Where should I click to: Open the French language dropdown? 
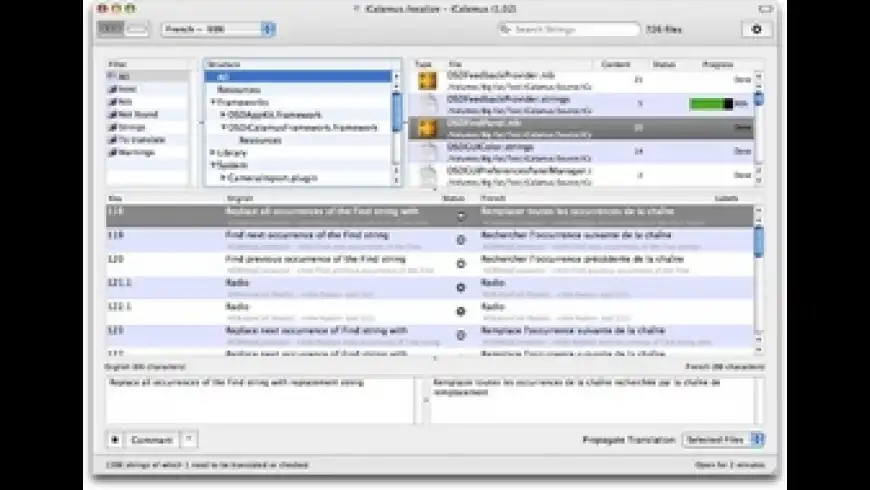pyautogui.click(x=219, y=29)
